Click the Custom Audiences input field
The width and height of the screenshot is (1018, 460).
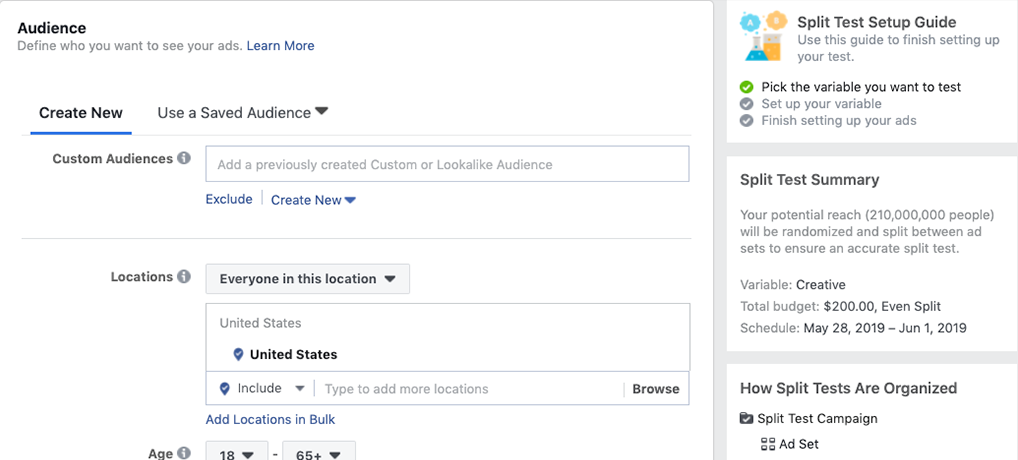coord(447,165)
